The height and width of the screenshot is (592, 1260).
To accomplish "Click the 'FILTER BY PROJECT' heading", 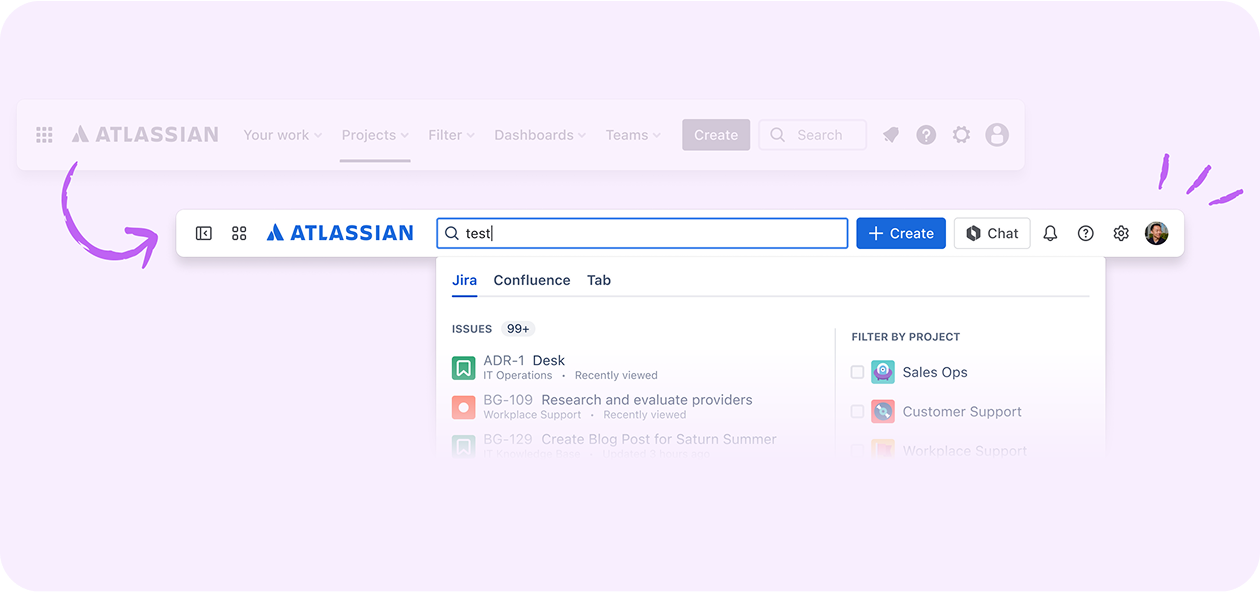I will [x=906, y=337].
